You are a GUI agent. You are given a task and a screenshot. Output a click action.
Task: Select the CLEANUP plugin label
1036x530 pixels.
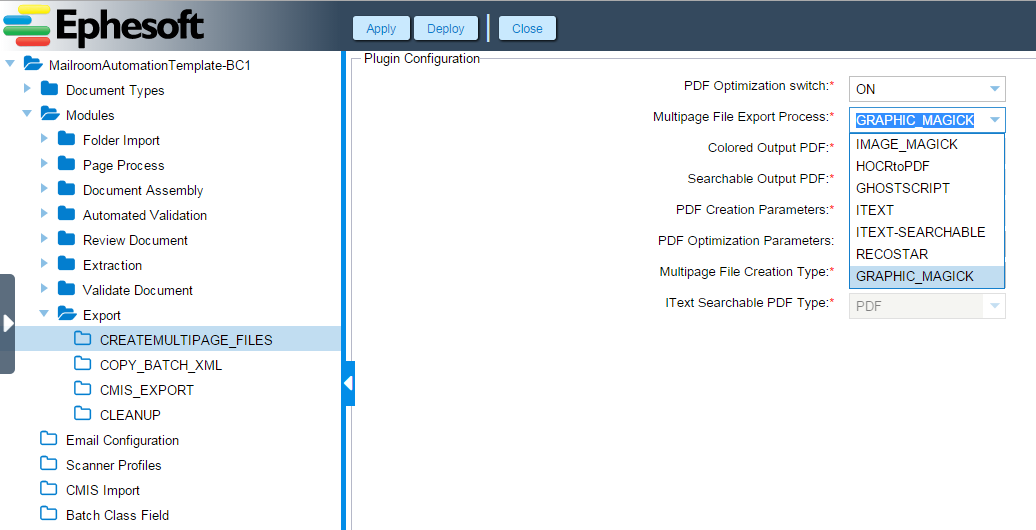point(130,415)
